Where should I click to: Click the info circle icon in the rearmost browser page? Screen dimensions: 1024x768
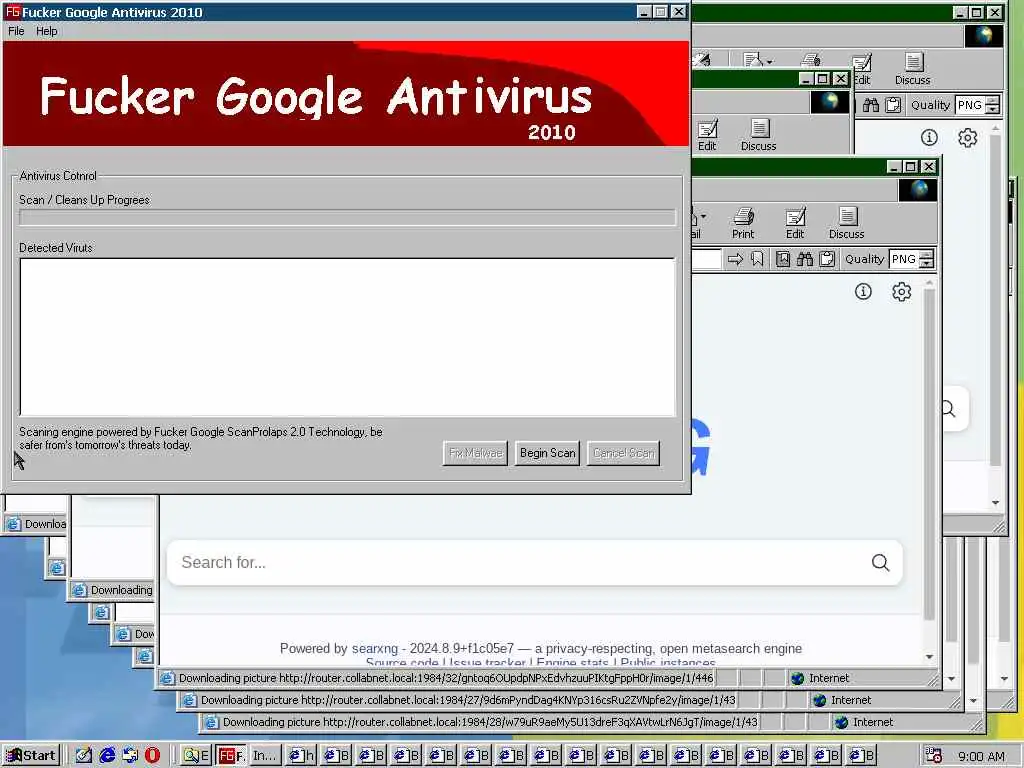click(929, 138)
